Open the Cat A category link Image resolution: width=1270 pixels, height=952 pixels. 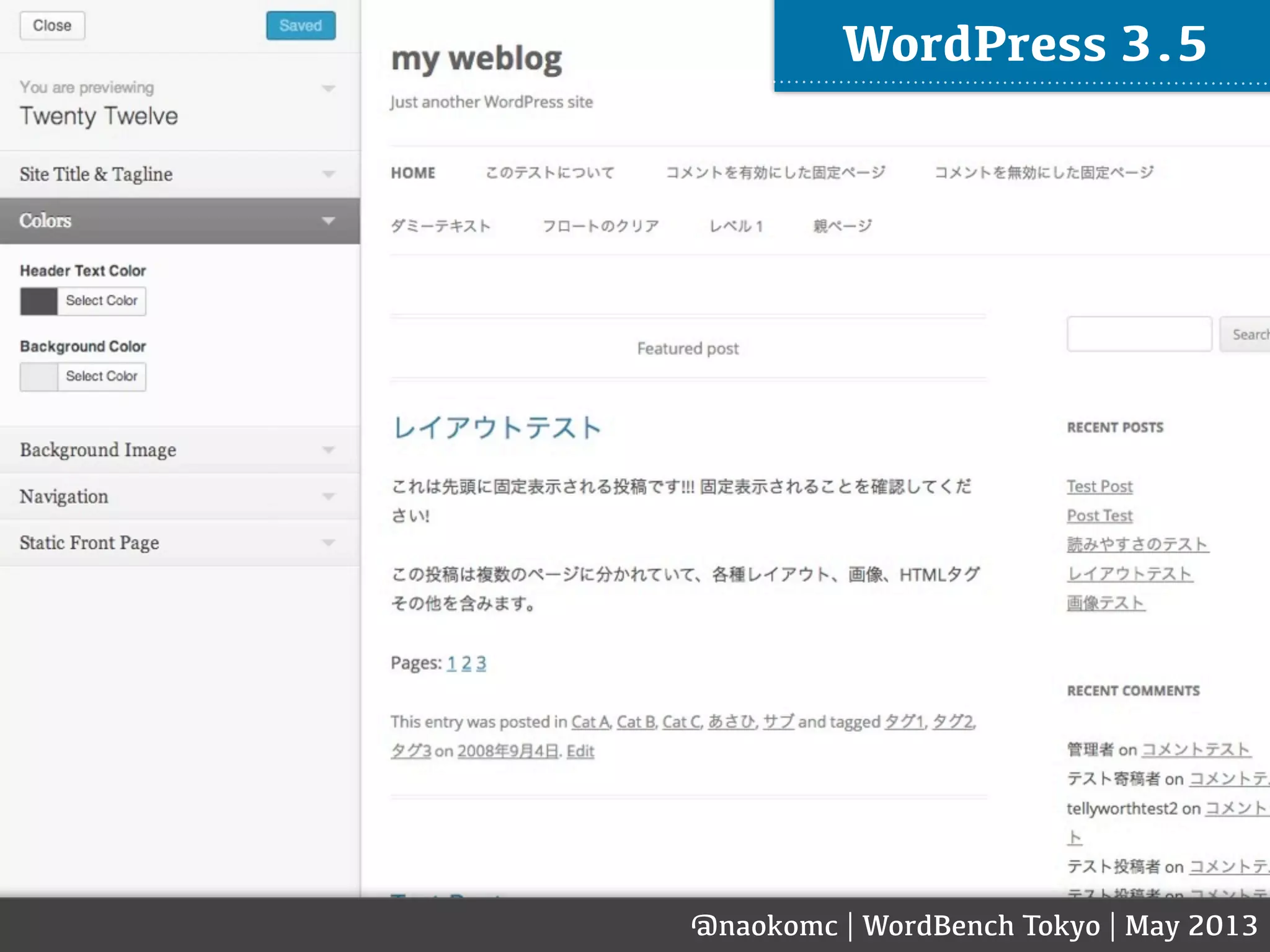pyautogui.click(x=590, y=722)
